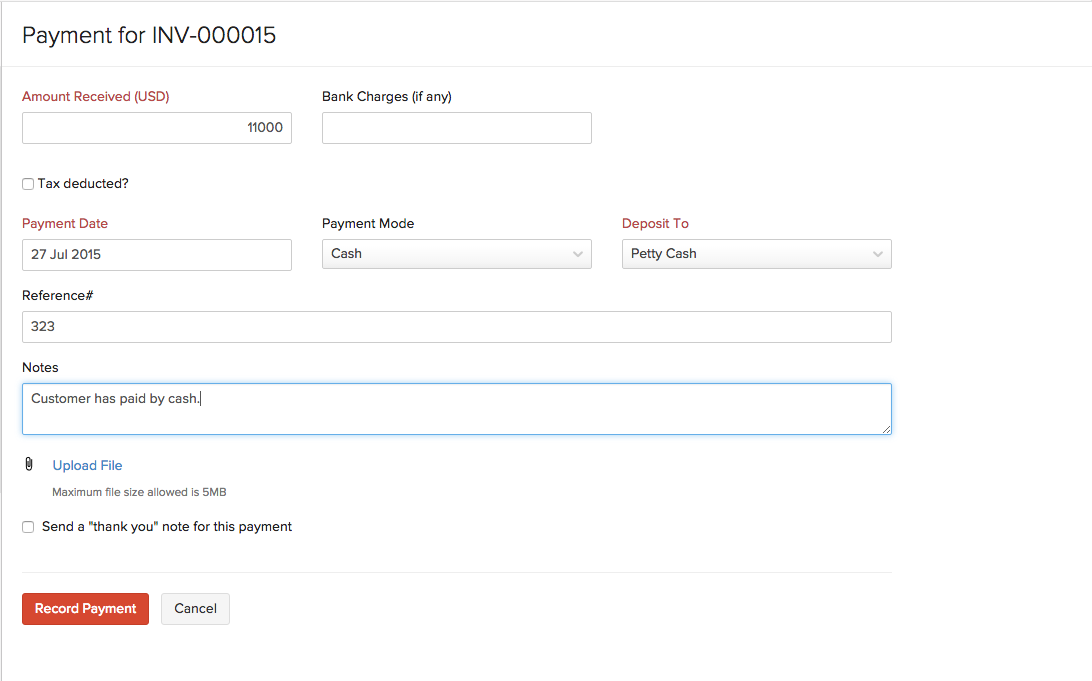Screen dimensions: 1092x681
Task: Click the Deposit To dropdown chevron
Action: pyautogui.click(x=878, y=253)
